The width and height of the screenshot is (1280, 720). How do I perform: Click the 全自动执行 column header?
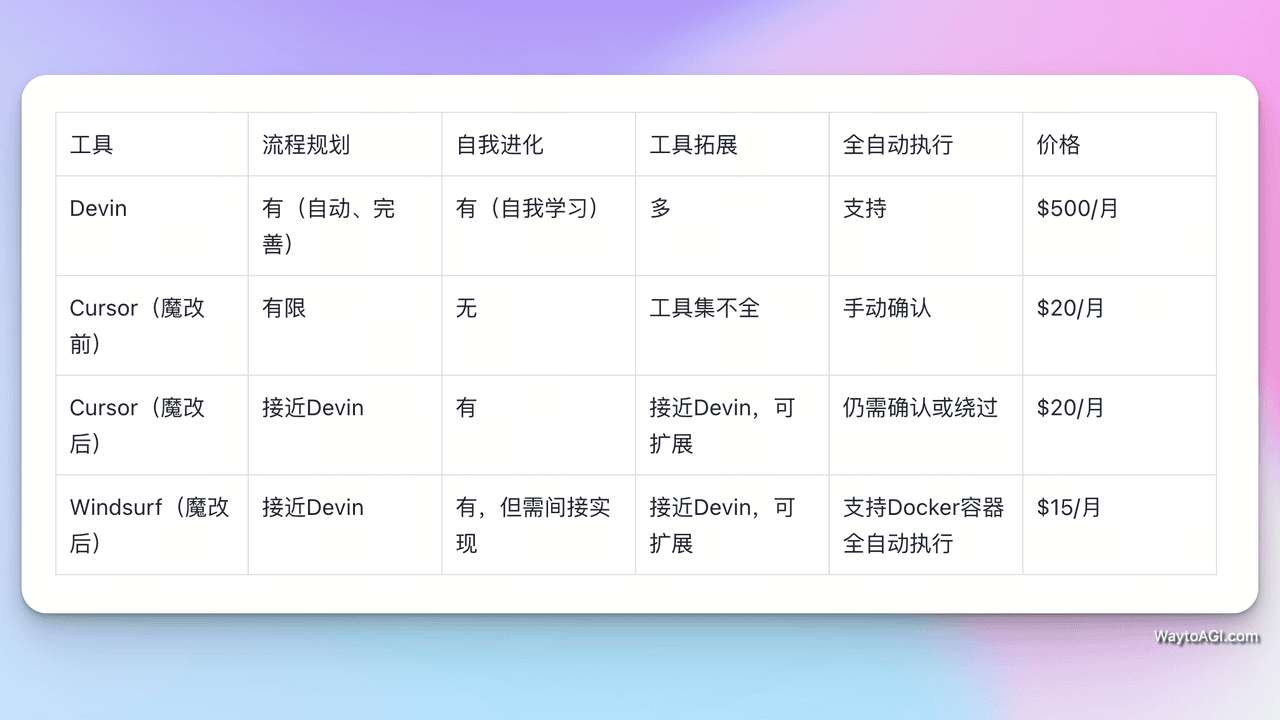click(x=926, y=144)
